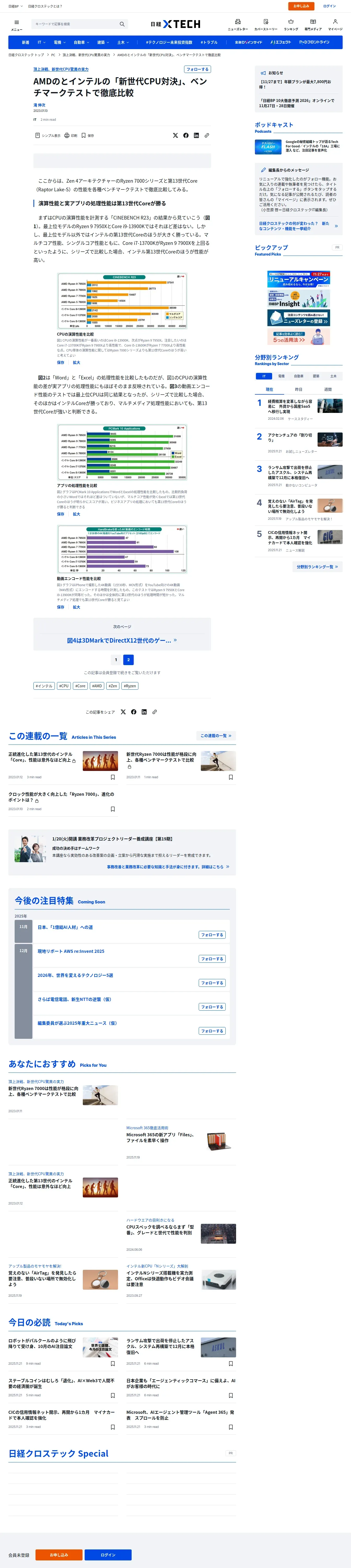The image size is (351, 1568).
Task: Click the #AMD tag
Action: 97,686
